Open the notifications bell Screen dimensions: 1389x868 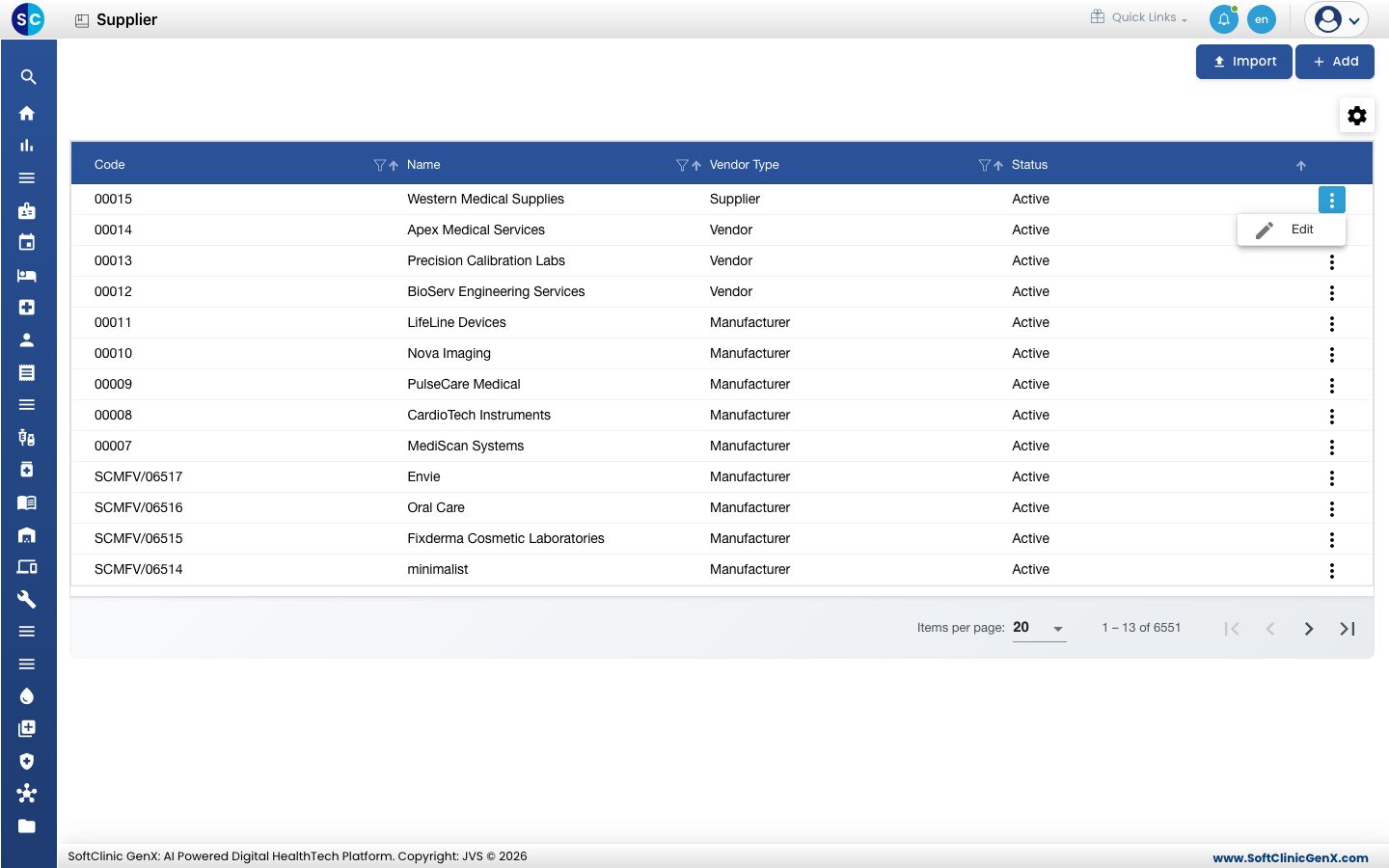tap(1224, 19)
